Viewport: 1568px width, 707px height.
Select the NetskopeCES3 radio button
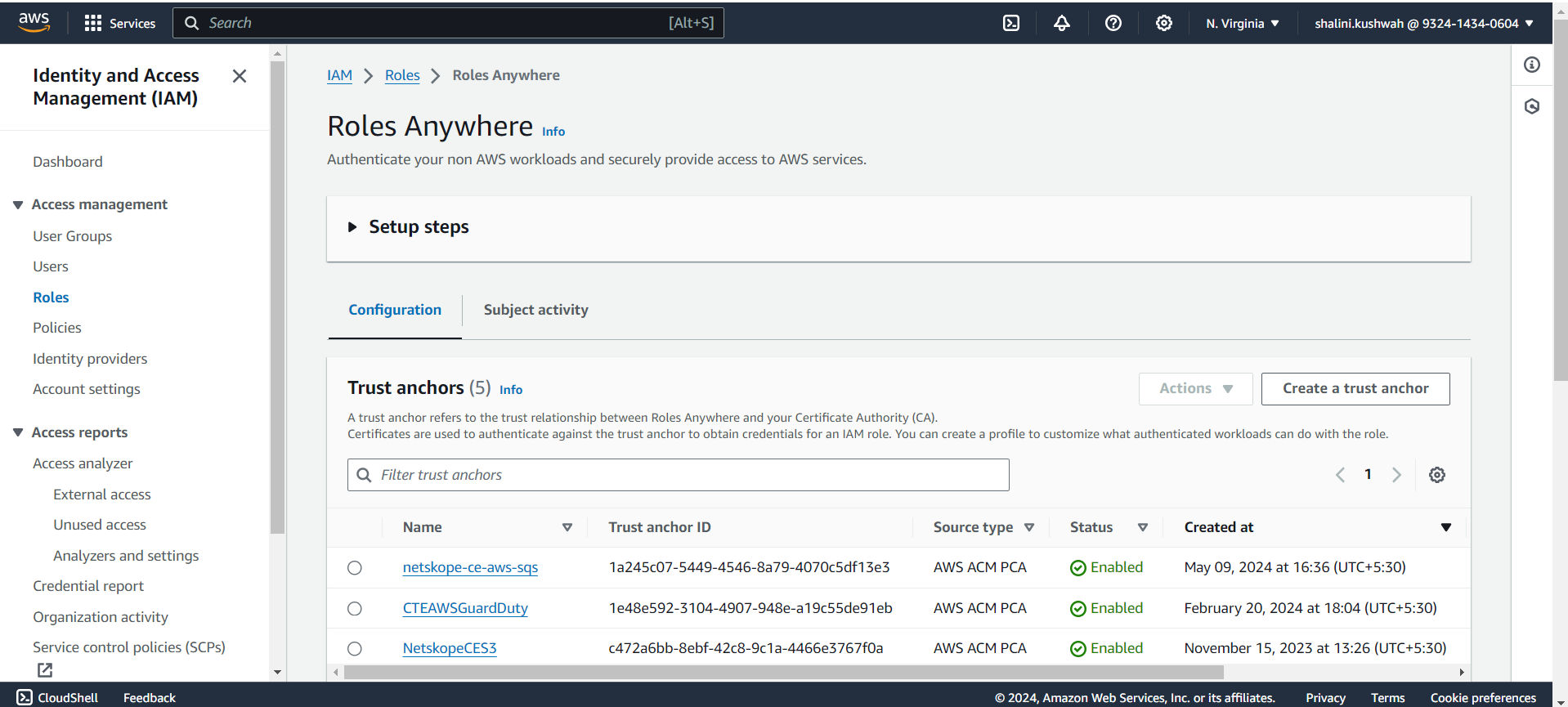354,649
